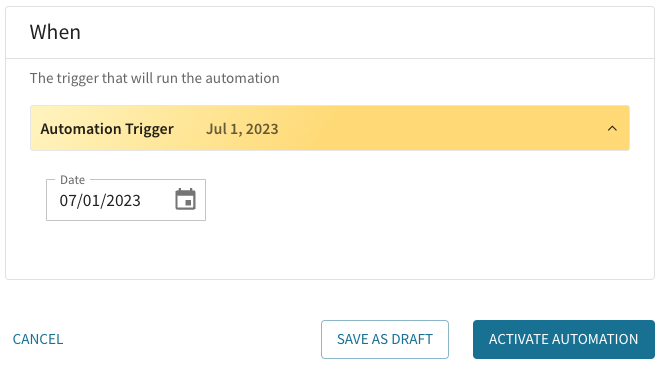
Task: Fold the trigger panel using the up arrow
Action: 612,128
